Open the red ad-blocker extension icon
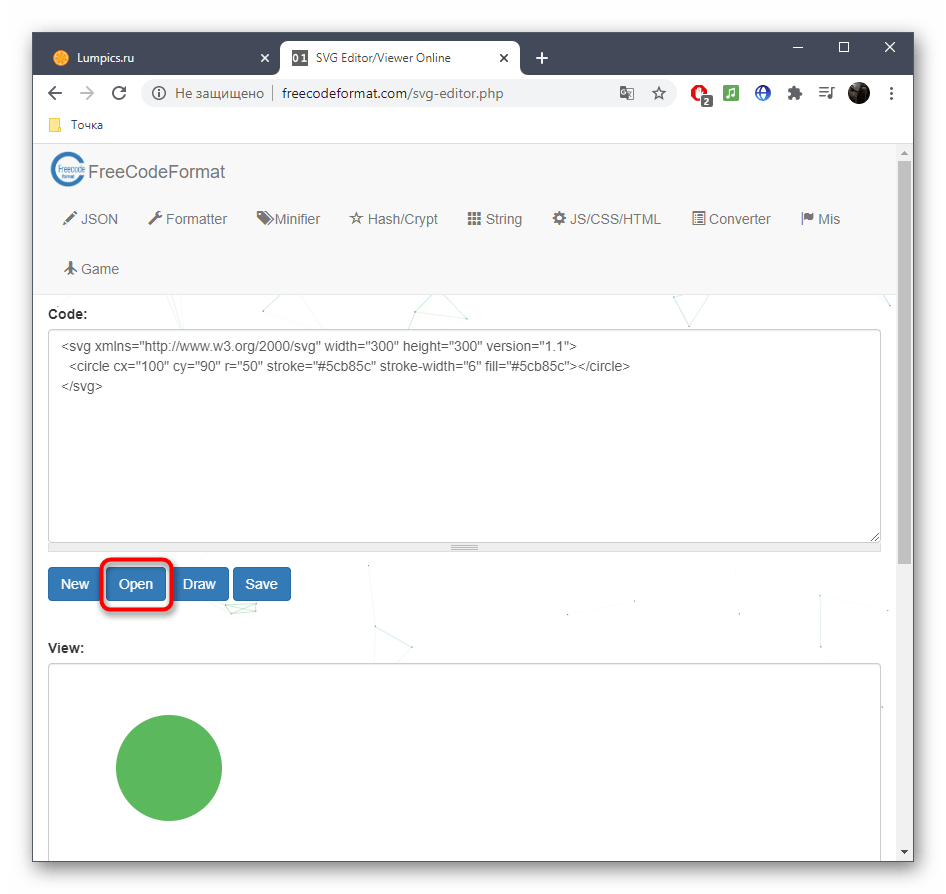The width and height of the screenshot is (946, 894). pyautogui.click(x=700, y=94)
